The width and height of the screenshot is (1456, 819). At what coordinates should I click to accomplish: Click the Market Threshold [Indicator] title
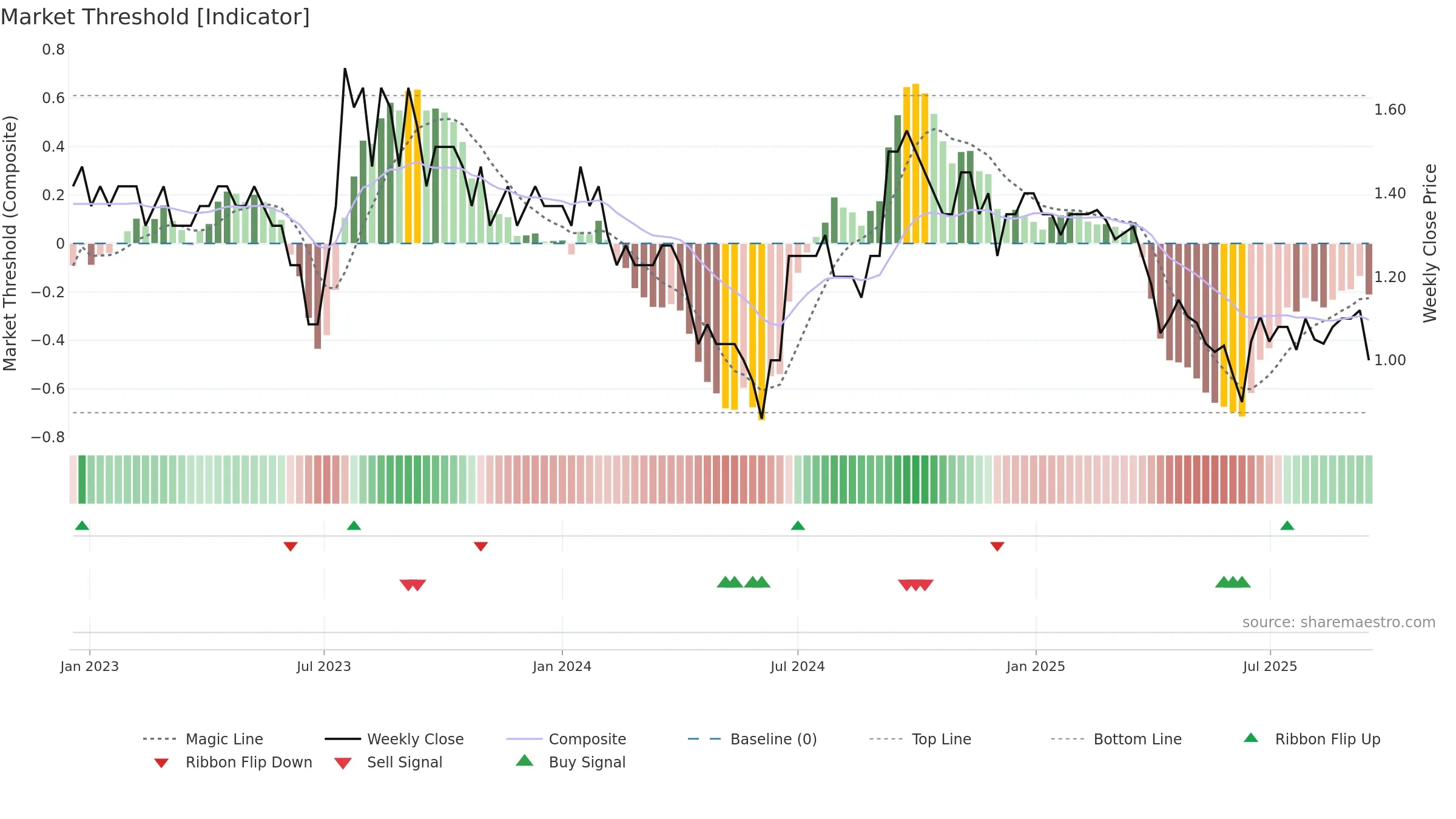pyautogui.click(x=155, y=17)
